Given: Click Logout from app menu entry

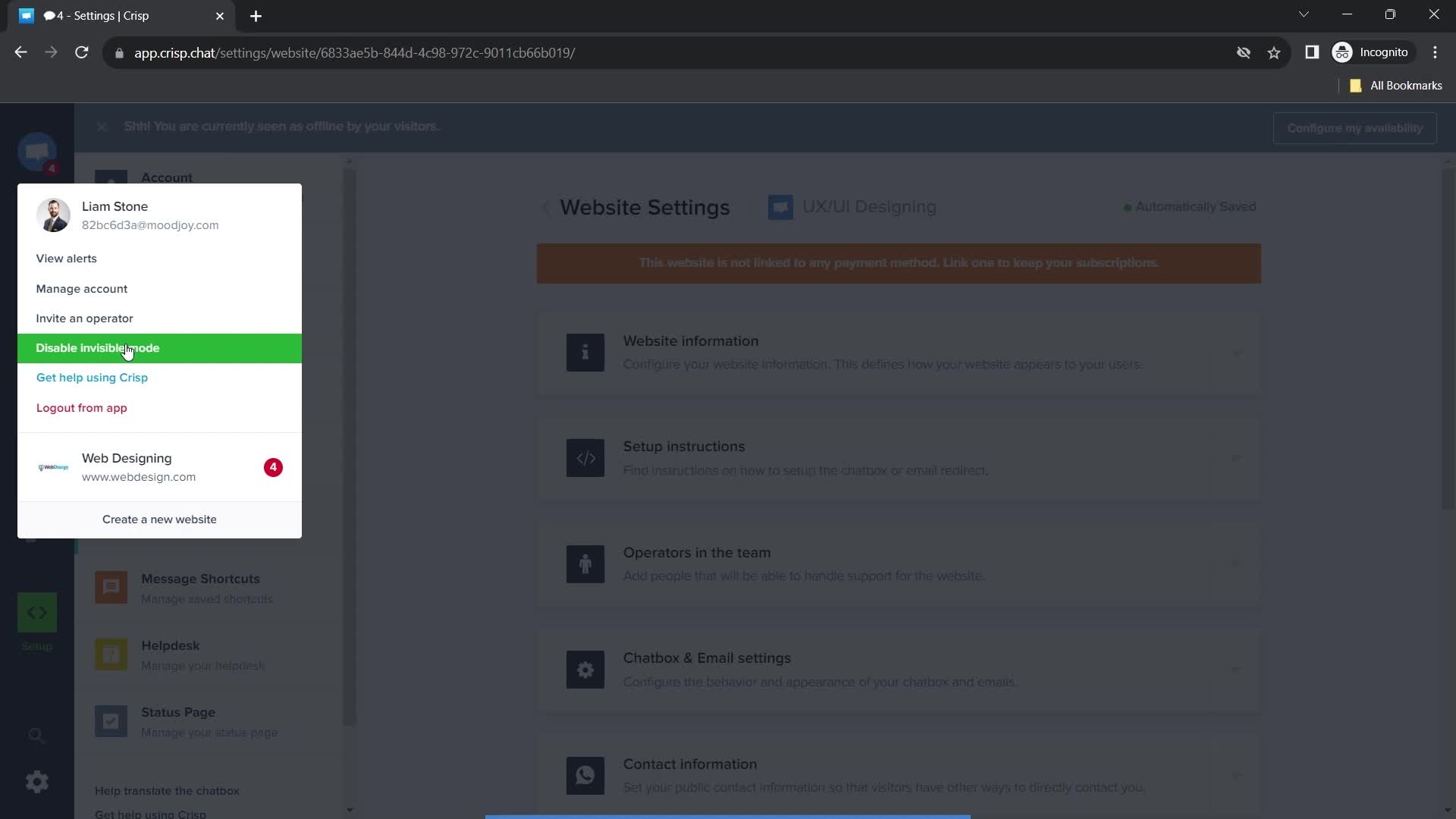Looking at the screenshot, I should coord(81,407).
